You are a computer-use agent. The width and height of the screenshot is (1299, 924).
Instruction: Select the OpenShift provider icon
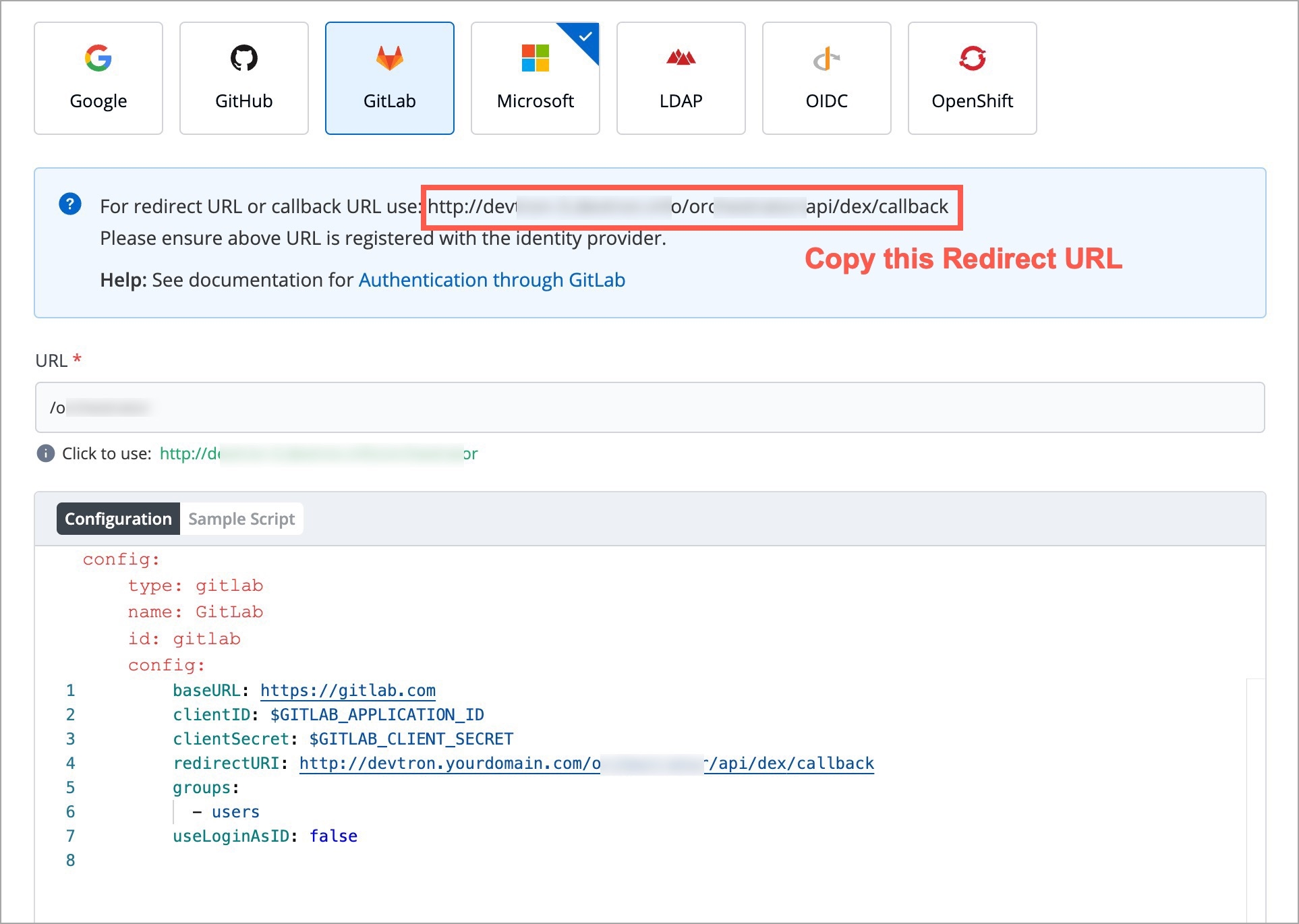pyautogui.click(x=972, y=59)
